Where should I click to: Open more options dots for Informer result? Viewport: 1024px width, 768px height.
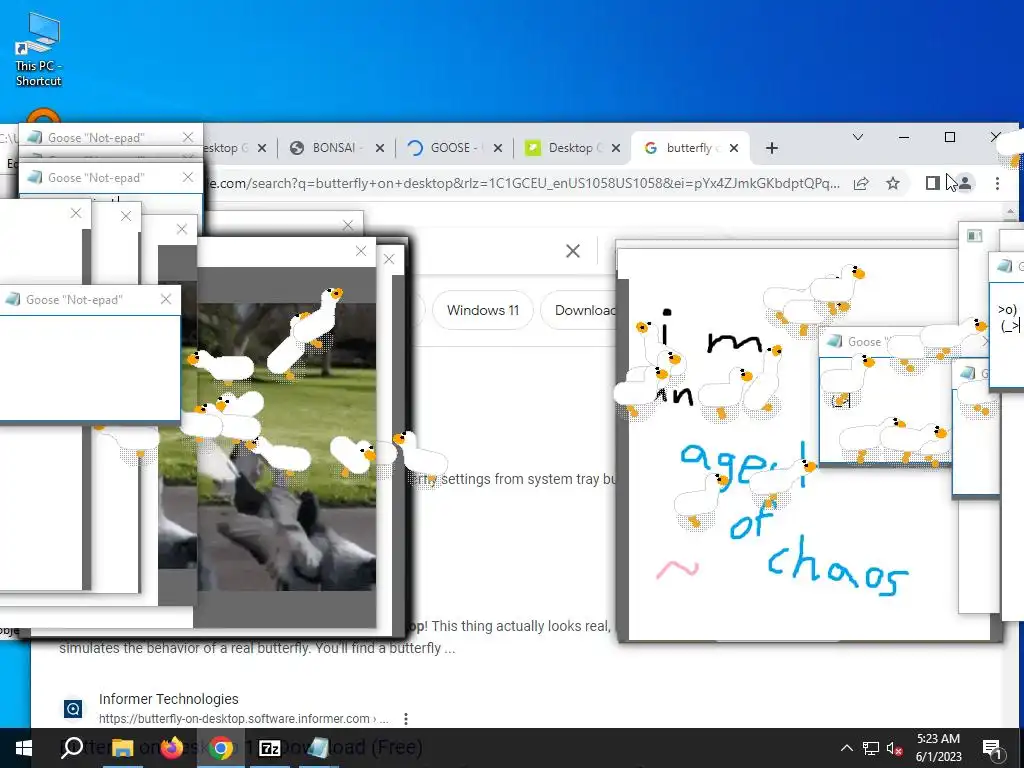406,718
